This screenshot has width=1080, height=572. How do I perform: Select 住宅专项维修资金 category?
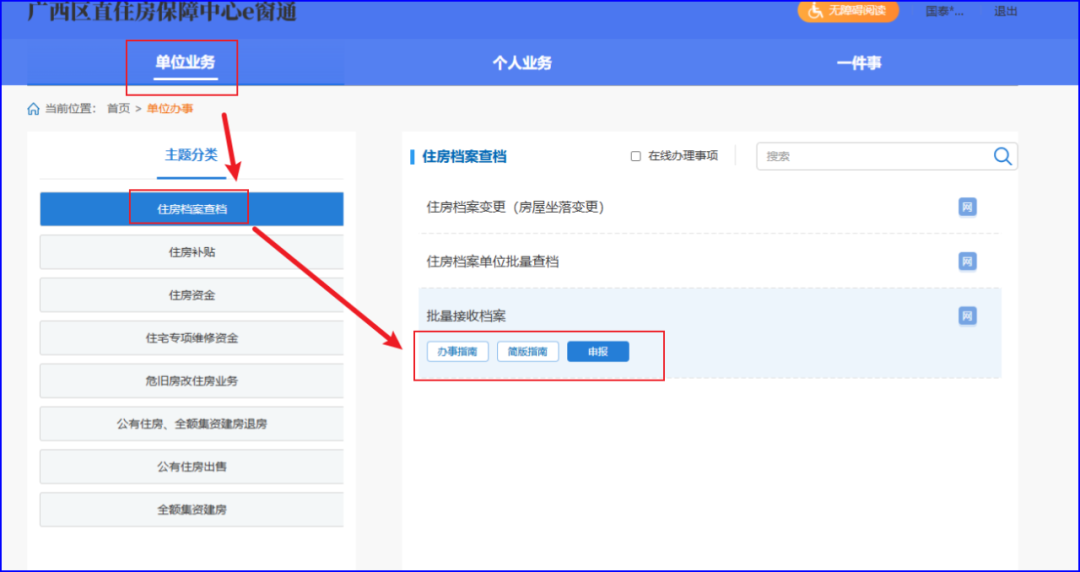pos(191,338)
